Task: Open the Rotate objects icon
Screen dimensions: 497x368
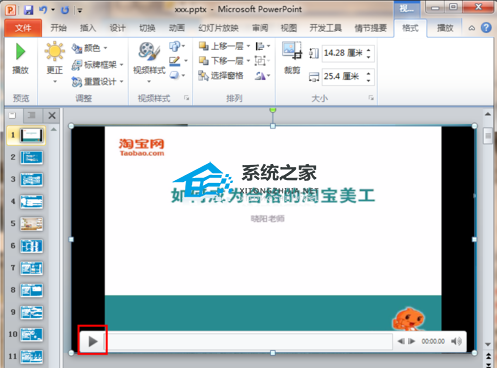Action: tap(263, 76)
